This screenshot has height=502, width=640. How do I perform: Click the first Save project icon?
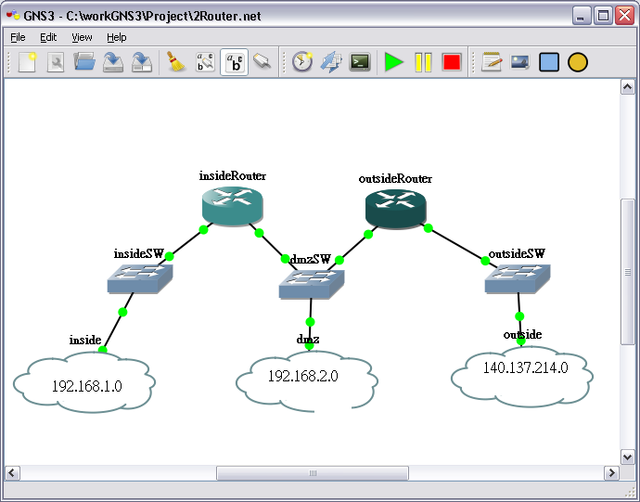pos(113,62)
